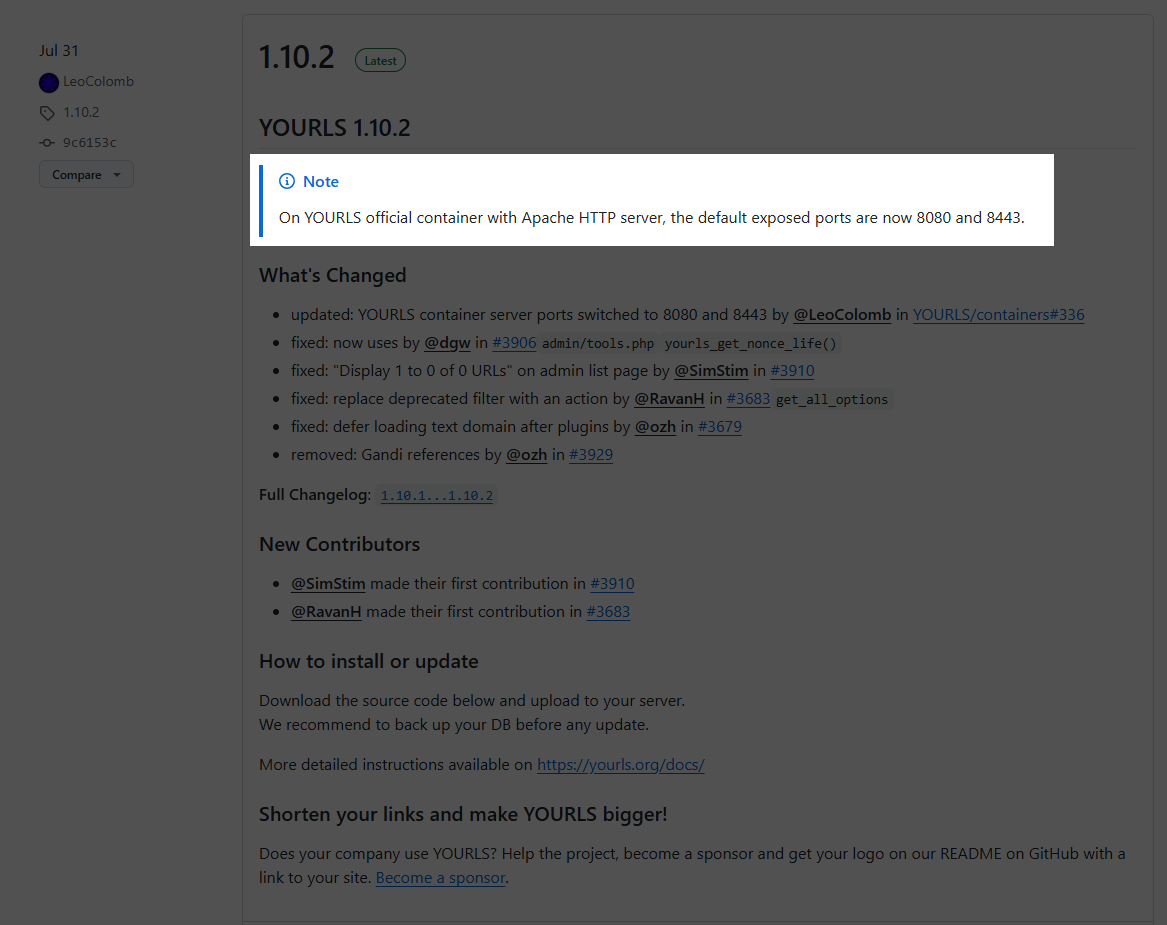The width and height of the screenshot is (1167, 925).
Task: Click the get_all_options code snippet
Action: 832,400
